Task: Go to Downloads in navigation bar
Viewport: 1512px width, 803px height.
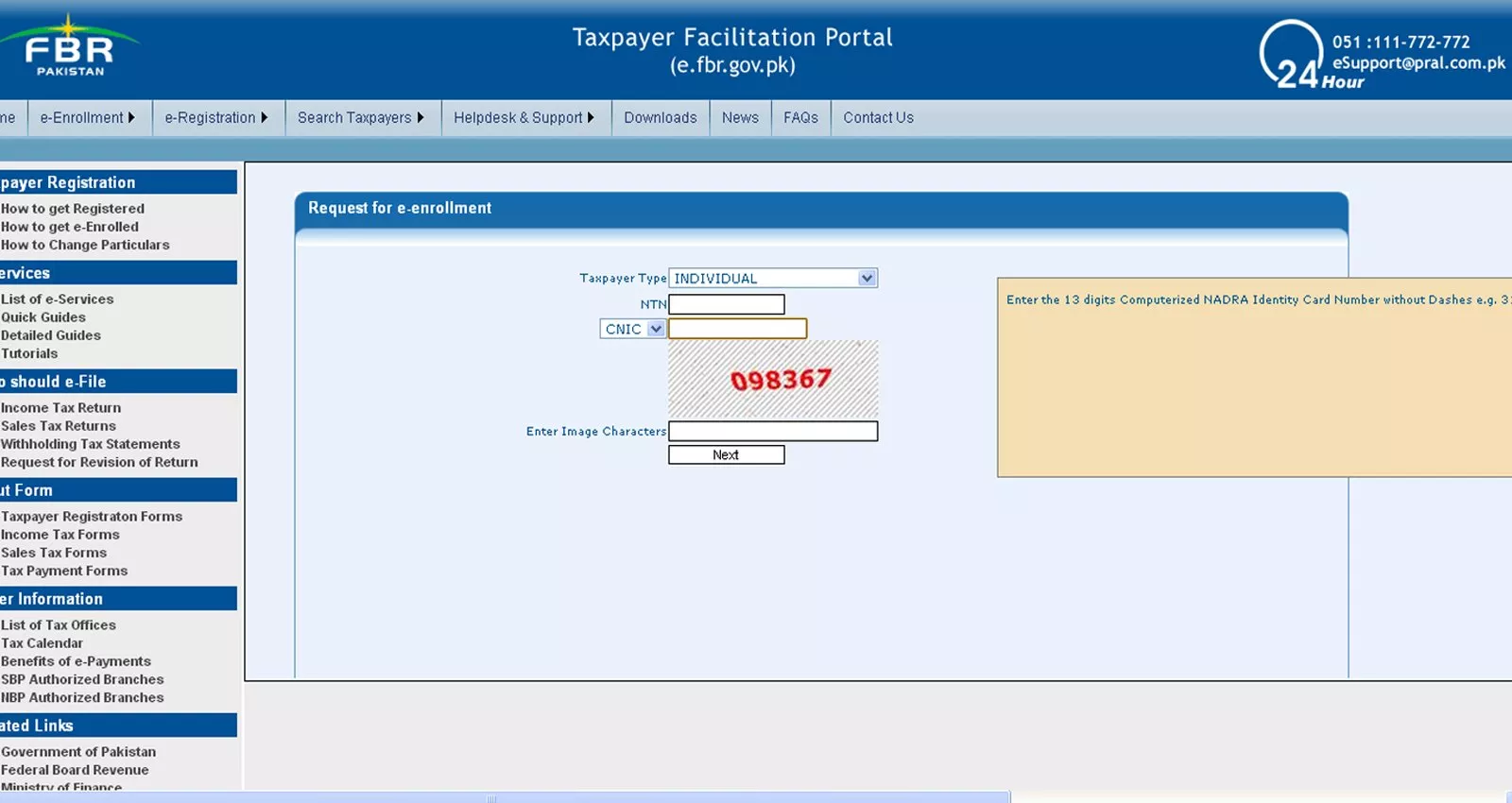Action: [x=661, y=118]
